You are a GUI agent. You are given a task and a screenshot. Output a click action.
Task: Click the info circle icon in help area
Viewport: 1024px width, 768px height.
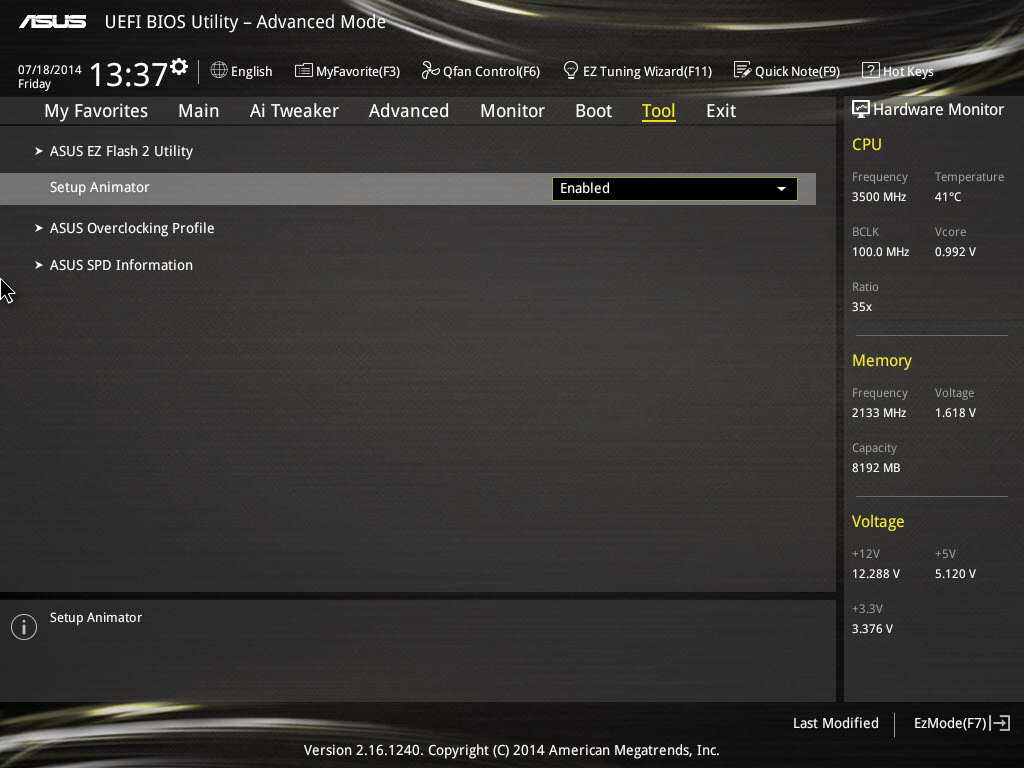pos(24,627)
